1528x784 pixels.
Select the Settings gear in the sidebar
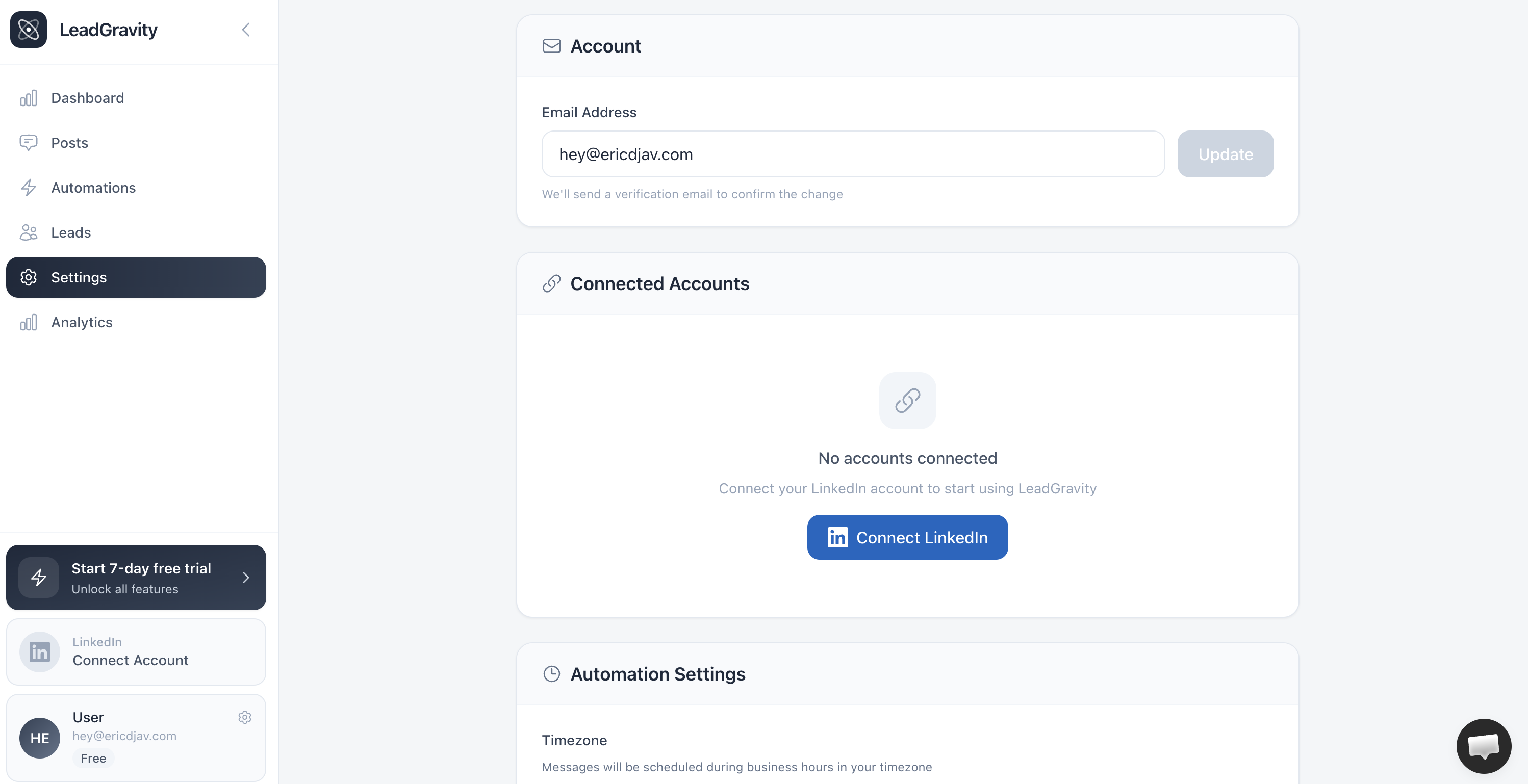(28, 277)
